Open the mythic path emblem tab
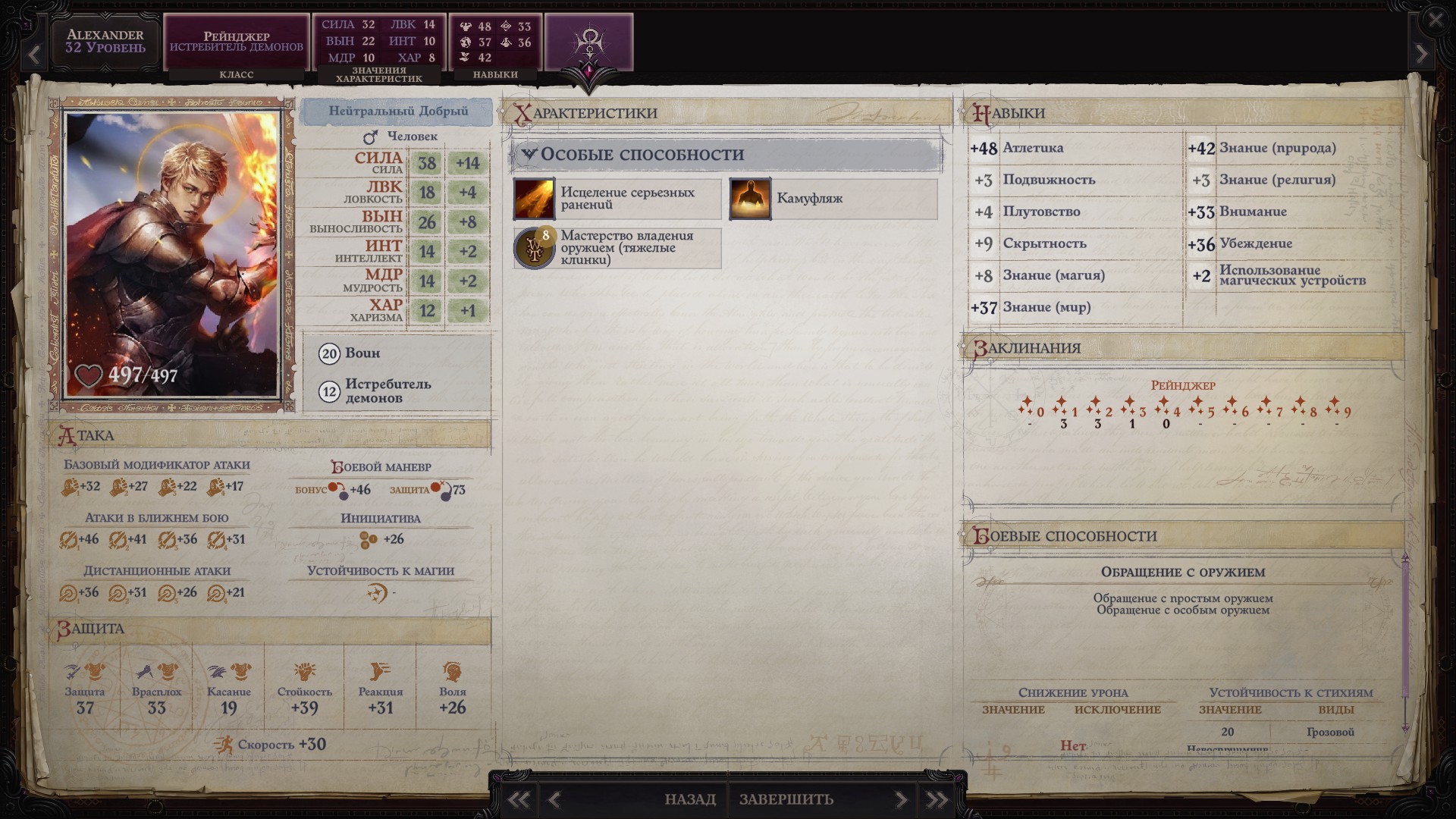Image resolution: width=1456 pixels, height=819 pixels. [x=589, y=44]
